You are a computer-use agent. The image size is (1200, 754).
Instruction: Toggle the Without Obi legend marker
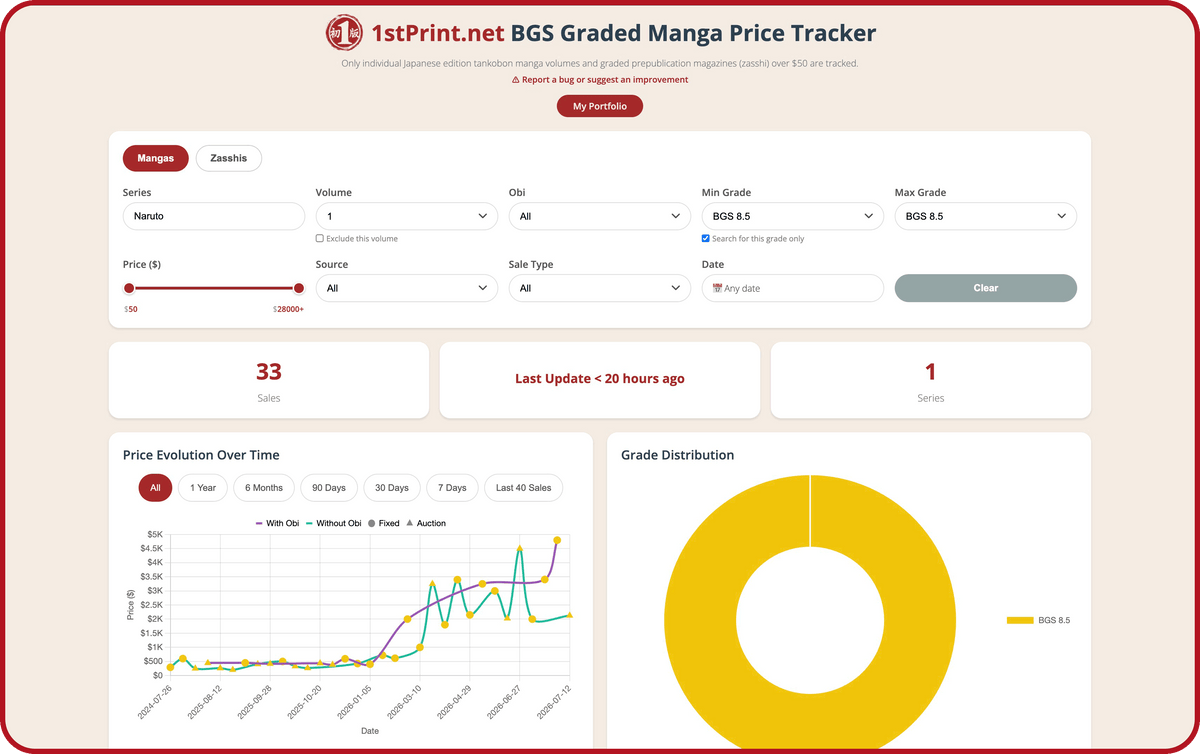[x=310, y=523]
